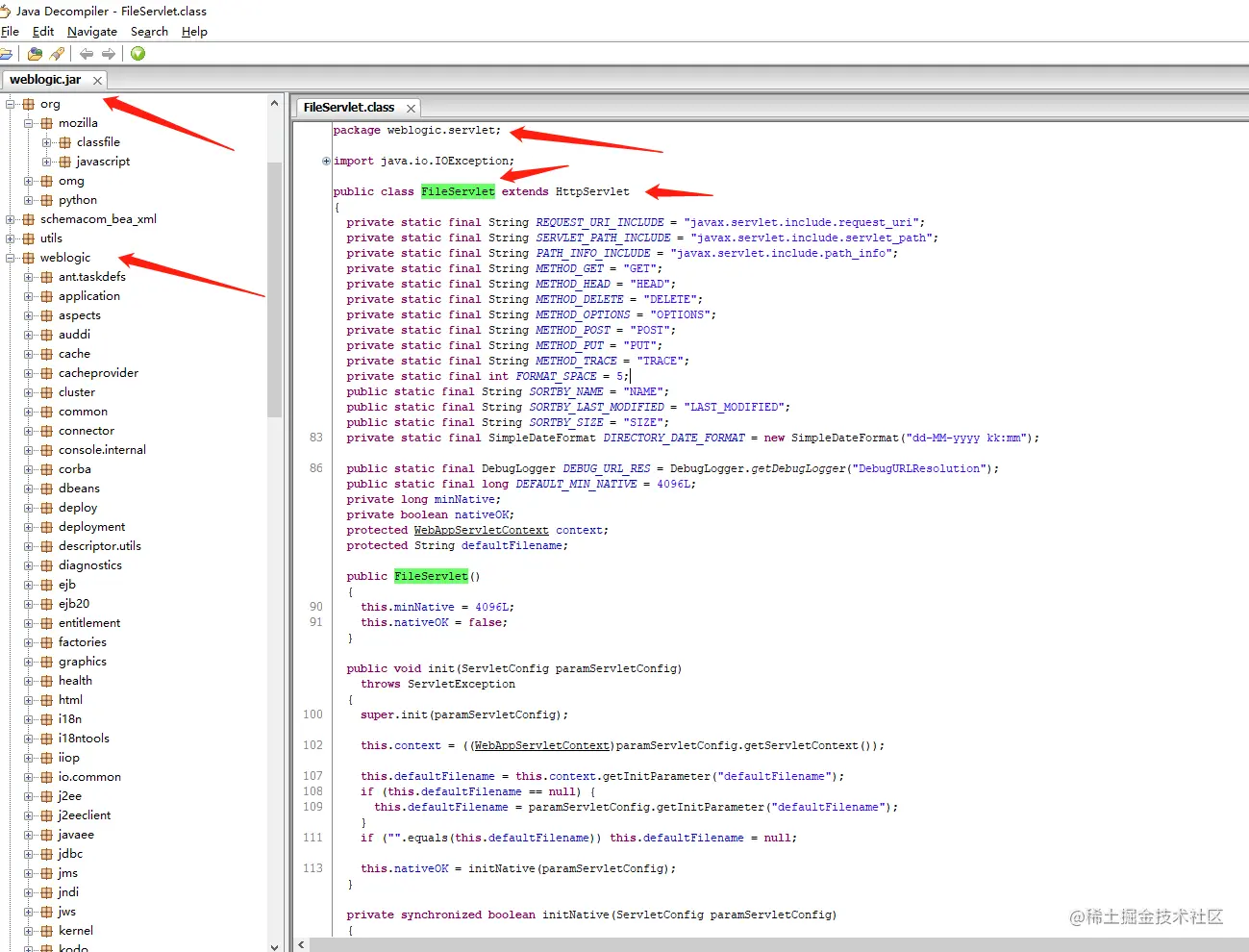This screenshot has width=1249, height=952.
Task: Expand the python package node
Action: tap(29, 199)
